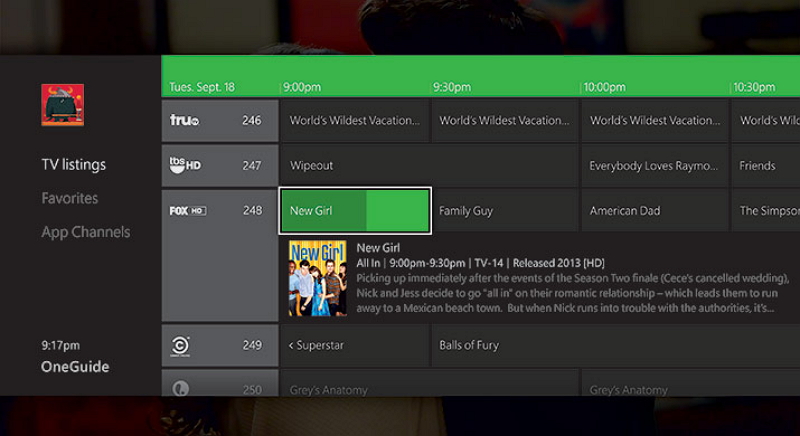800x436 pixels.
Task: Go back to Superstar program
Action: pyautogui.click(x=355, y=345)
